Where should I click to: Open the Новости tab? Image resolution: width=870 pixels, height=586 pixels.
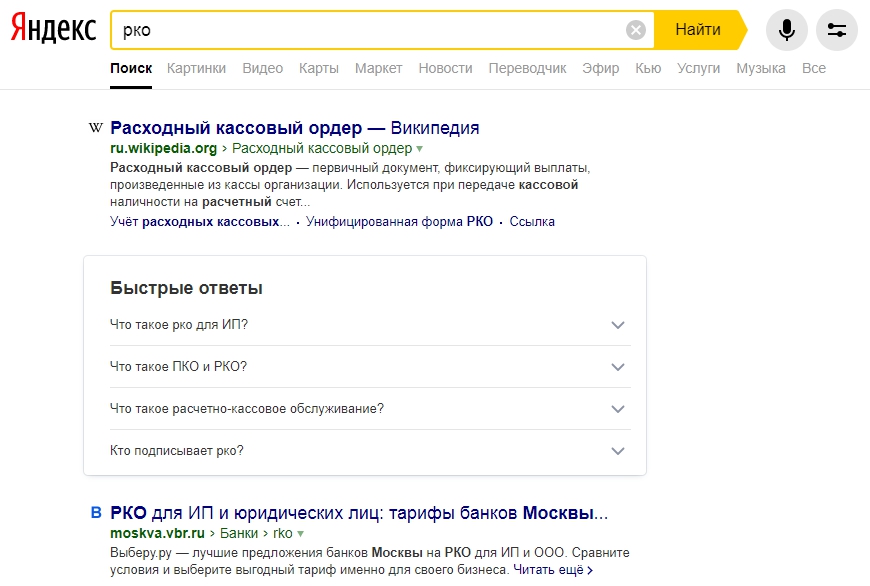click(445, 68)
